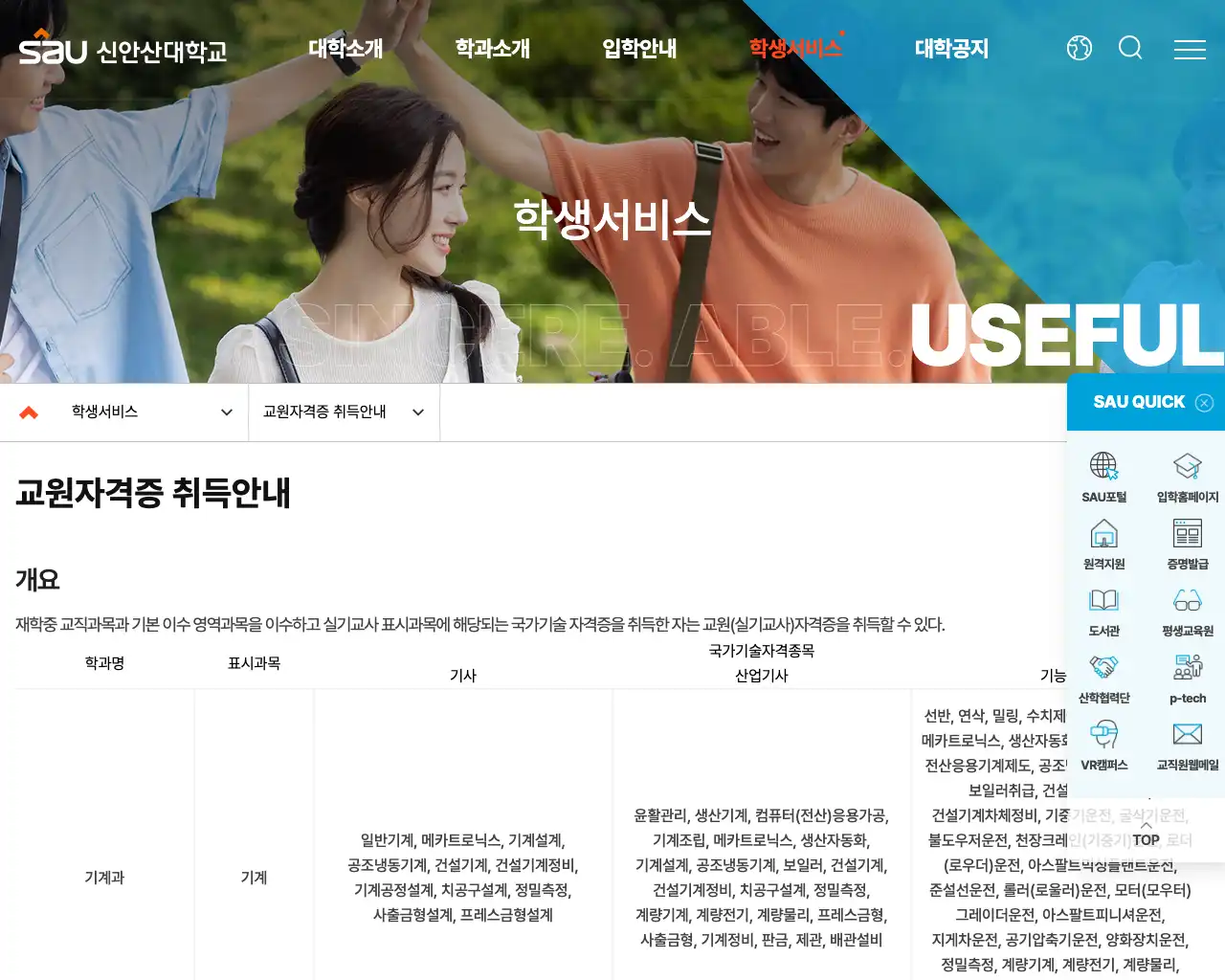Screen dimensions: 1225x980
Task: Open 도서관 quick icon
Action: click(1103, 612)
